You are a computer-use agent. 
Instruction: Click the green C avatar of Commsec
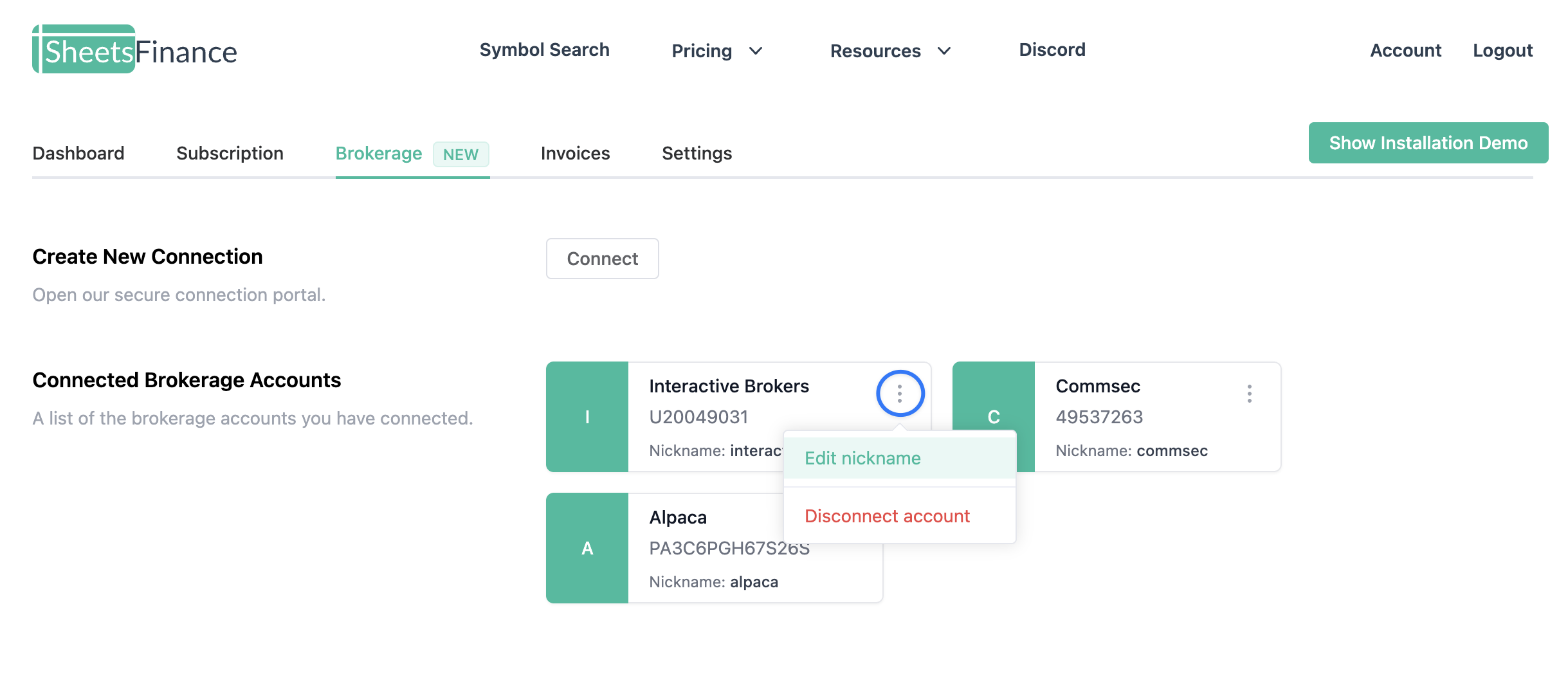[994, 417]
